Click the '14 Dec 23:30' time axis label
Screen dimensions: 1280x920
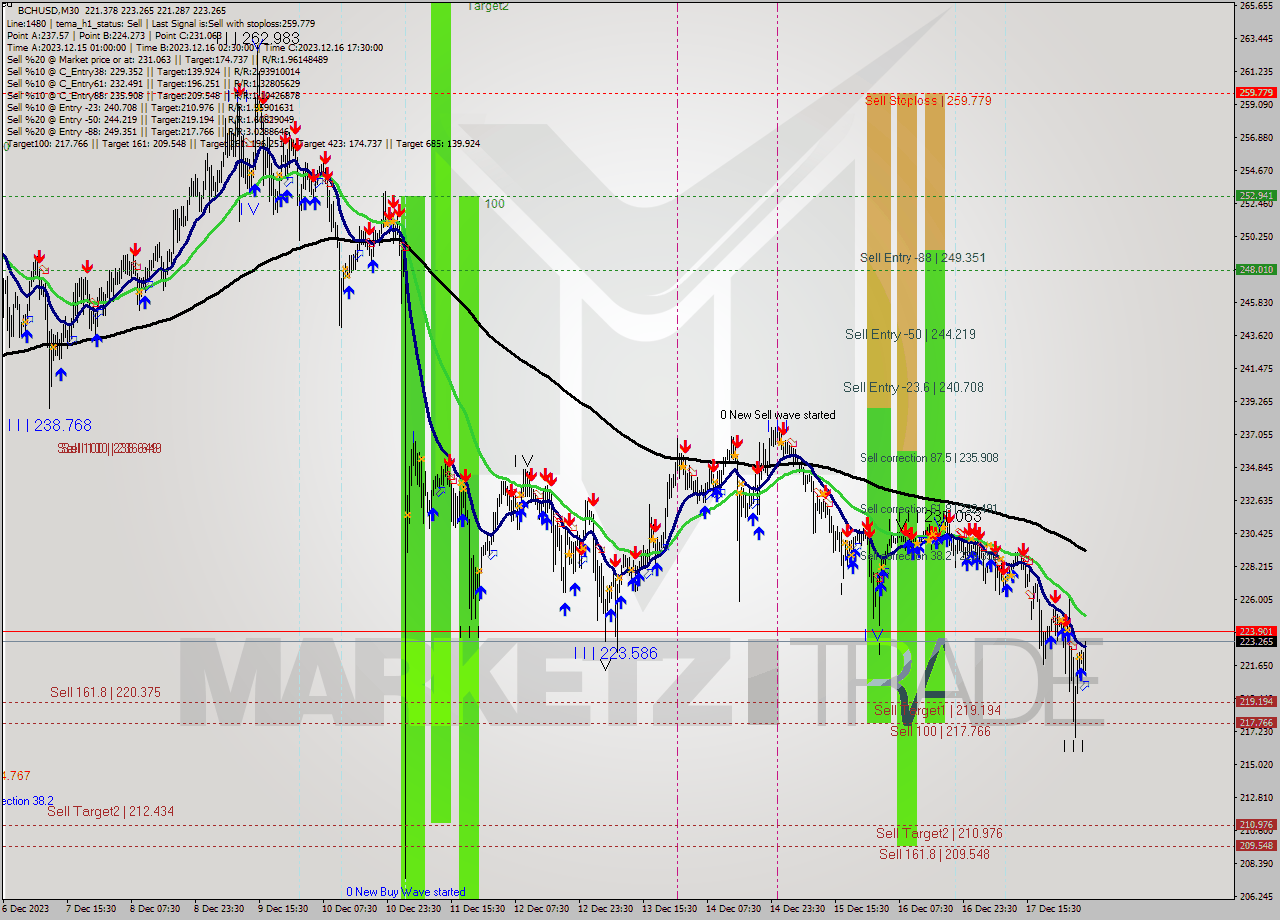[798, 909]
